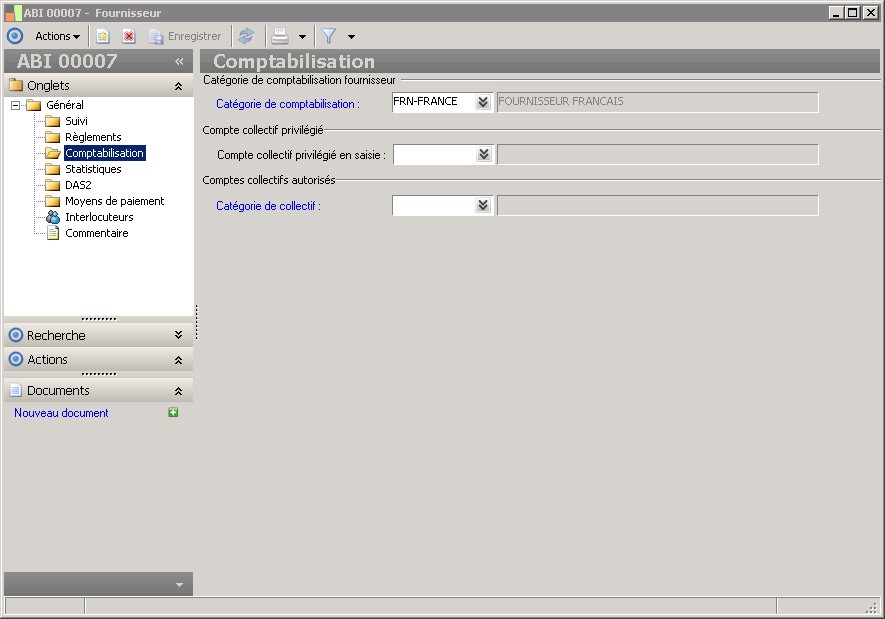Click the Suivi folder icon
This screenshot has height=619, width=885.
point(52,121)
